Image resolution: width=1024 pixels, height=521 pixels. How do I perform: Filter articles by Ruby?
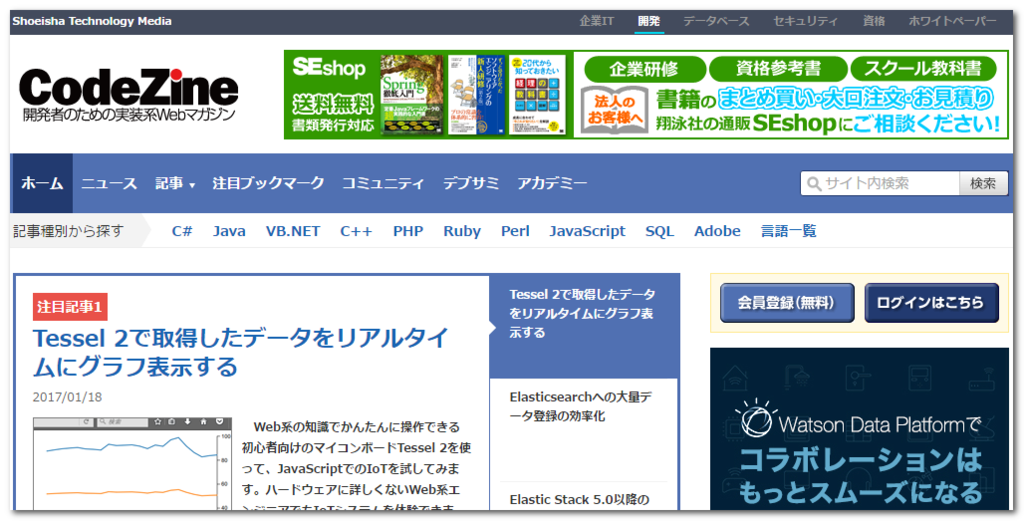point(462,231)
